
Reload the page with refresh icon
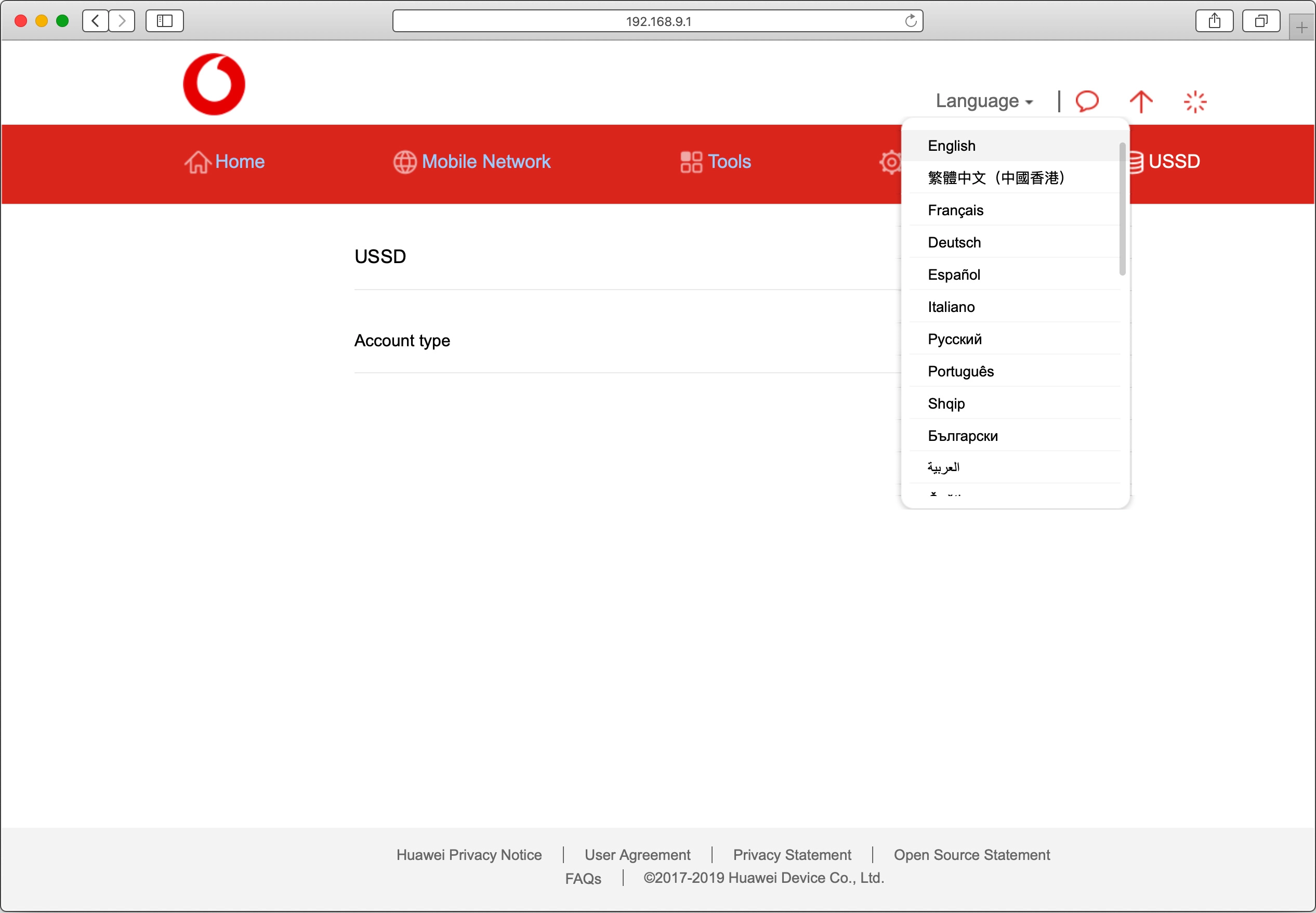[x=910, y=21]
